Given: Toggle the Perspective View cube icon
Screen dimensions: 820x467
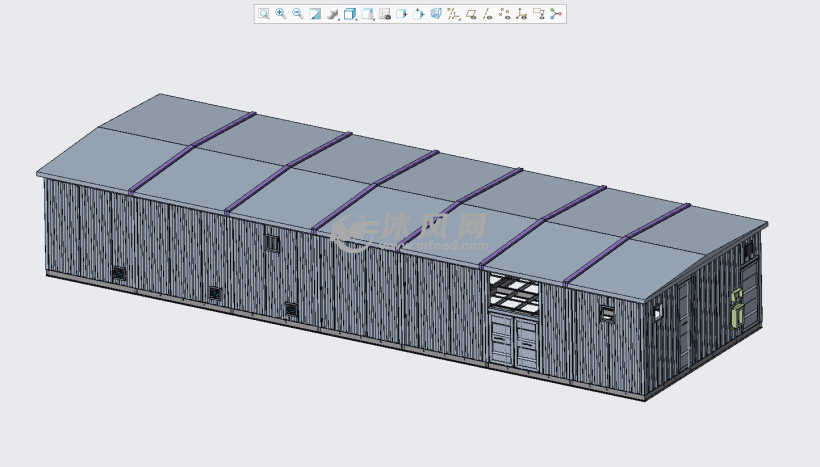Looking at the screenshot, I should pos(436,14).
